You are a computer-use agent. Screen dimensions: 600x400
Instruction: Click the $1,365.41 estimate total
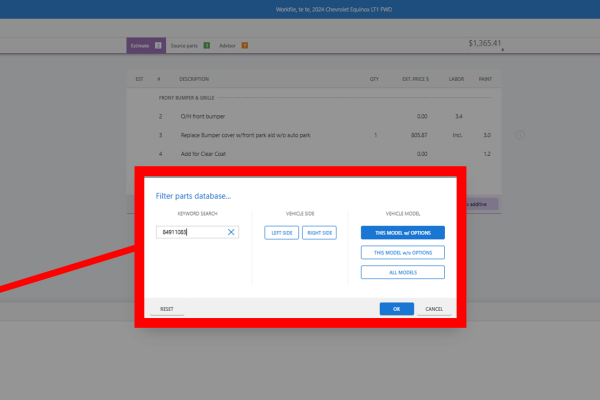(484, 43)
